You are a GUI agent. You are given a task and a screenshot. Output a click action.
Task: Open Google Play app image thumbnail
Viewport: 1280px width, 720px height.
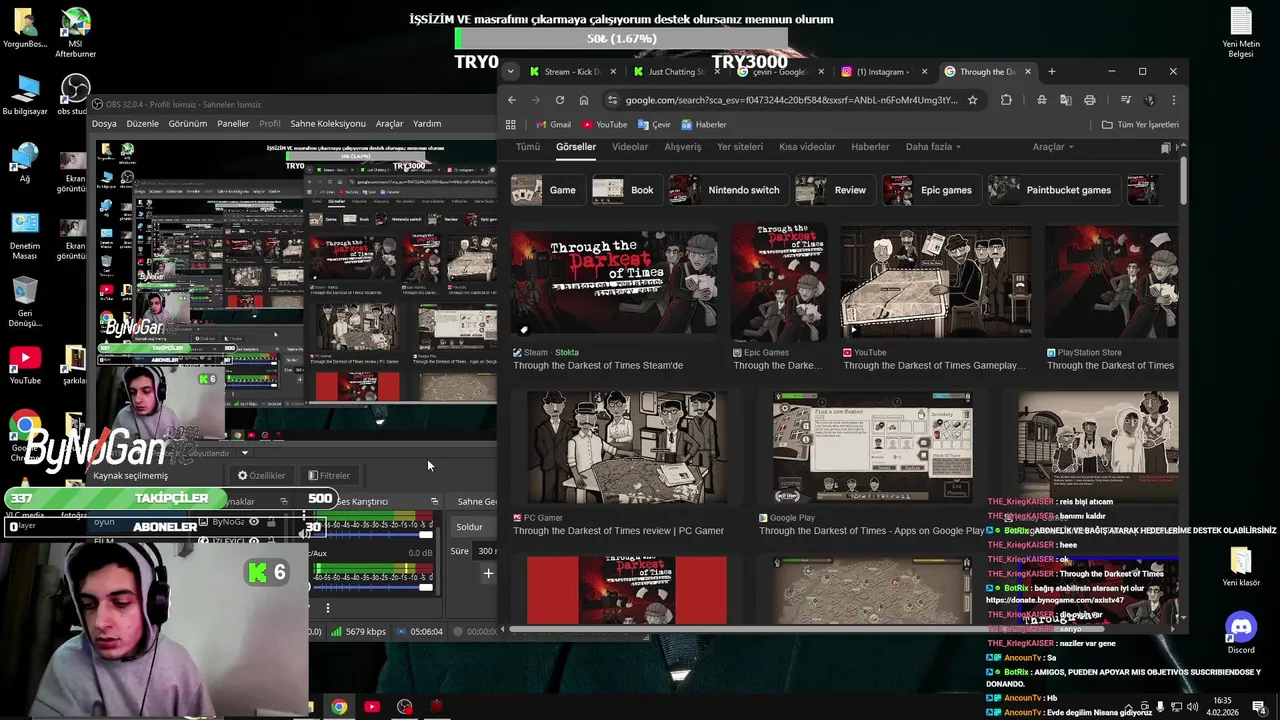(x=872, y=447)
